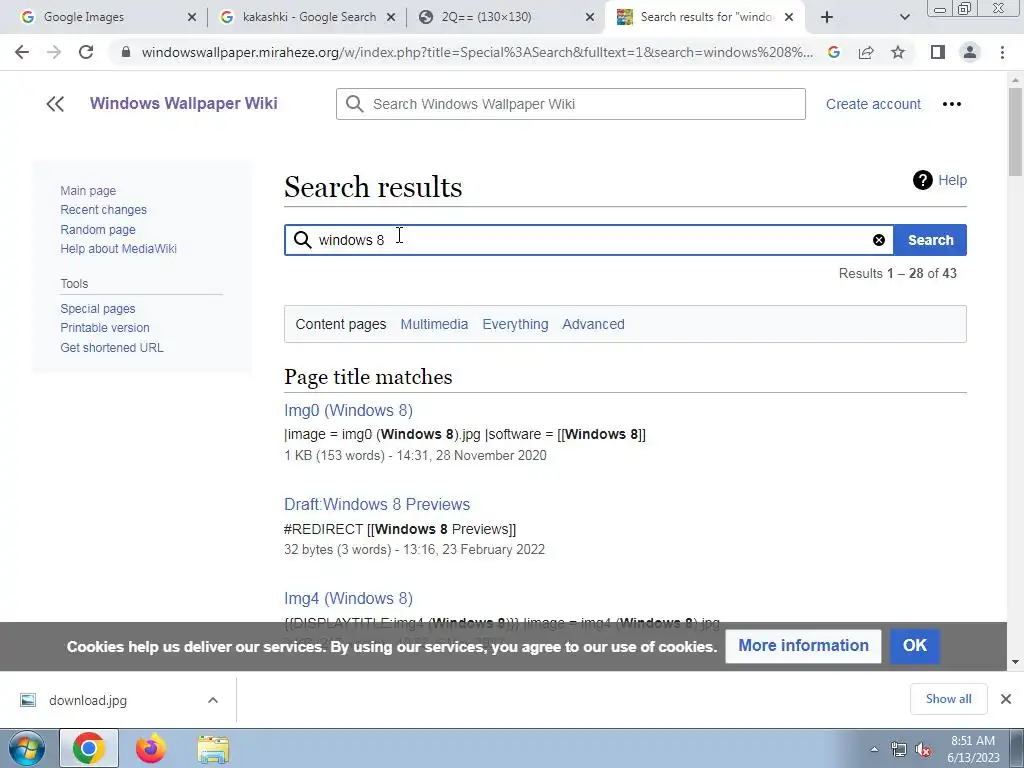The height and width of the screenshot is (768, 1024).
Task: Select the Content pages search profile
Action: pos(340,324)
